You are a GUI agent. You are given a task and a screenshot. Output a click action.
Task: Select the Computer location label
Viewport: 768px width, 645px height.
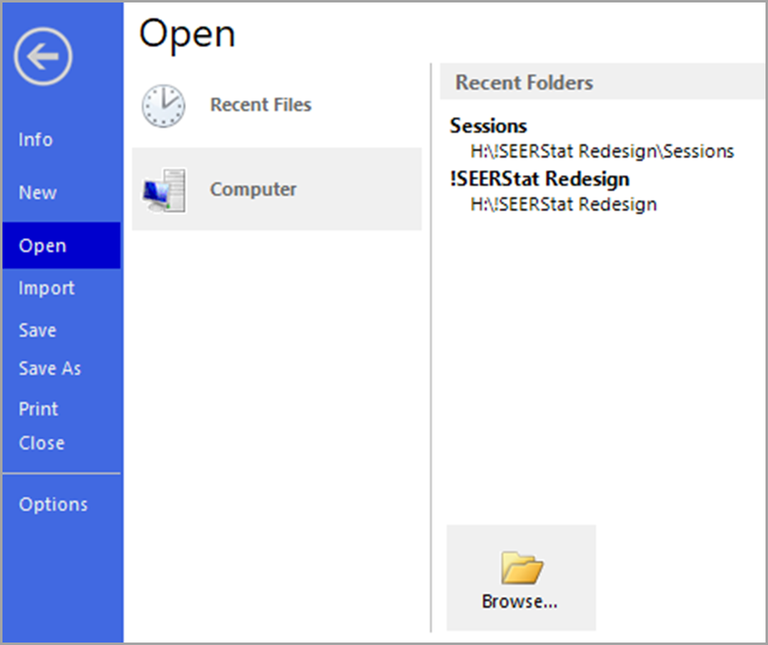pos(253,190)
